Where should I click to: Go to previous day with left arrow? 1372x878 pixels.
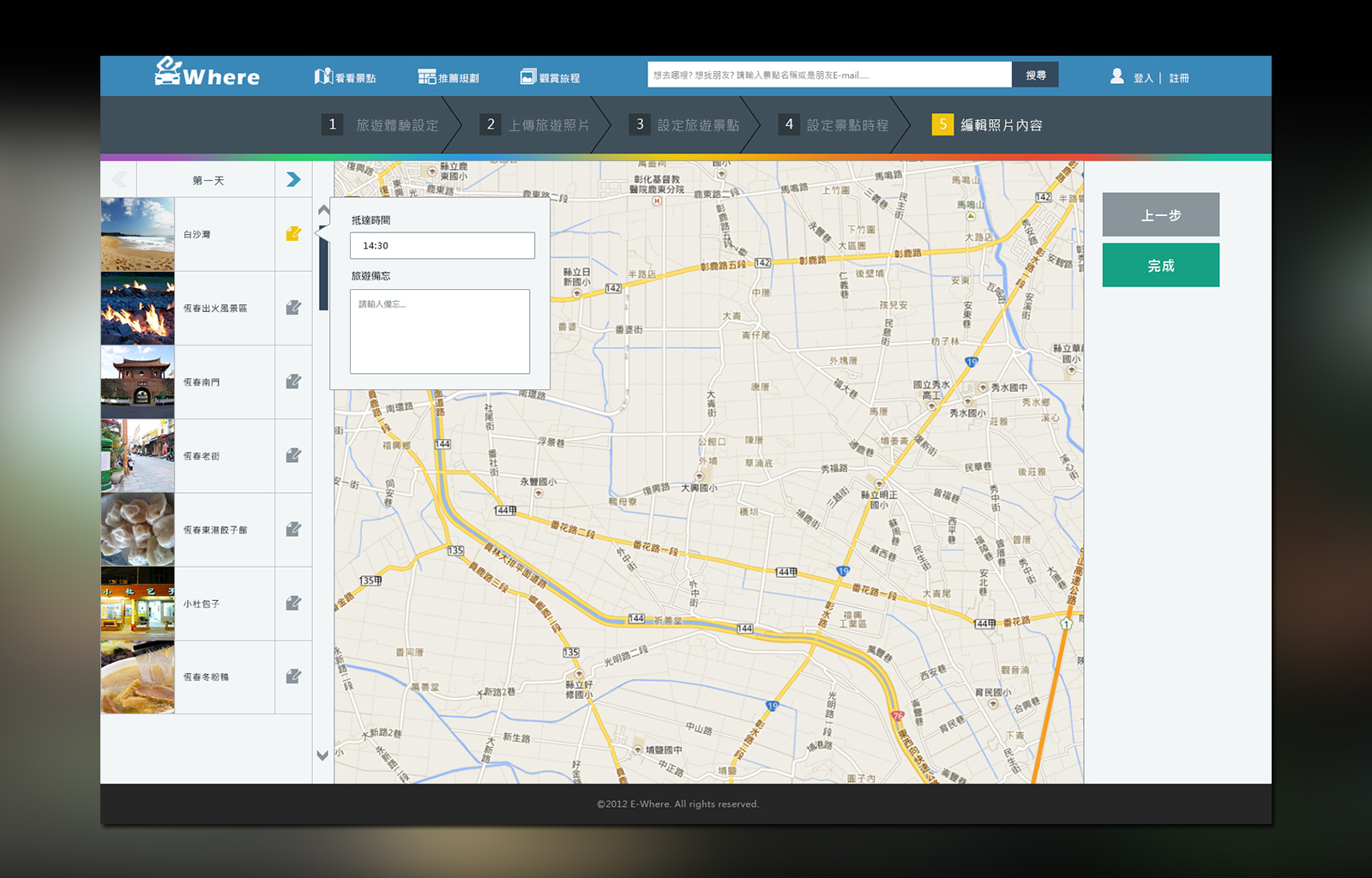(x=119, y=179)
